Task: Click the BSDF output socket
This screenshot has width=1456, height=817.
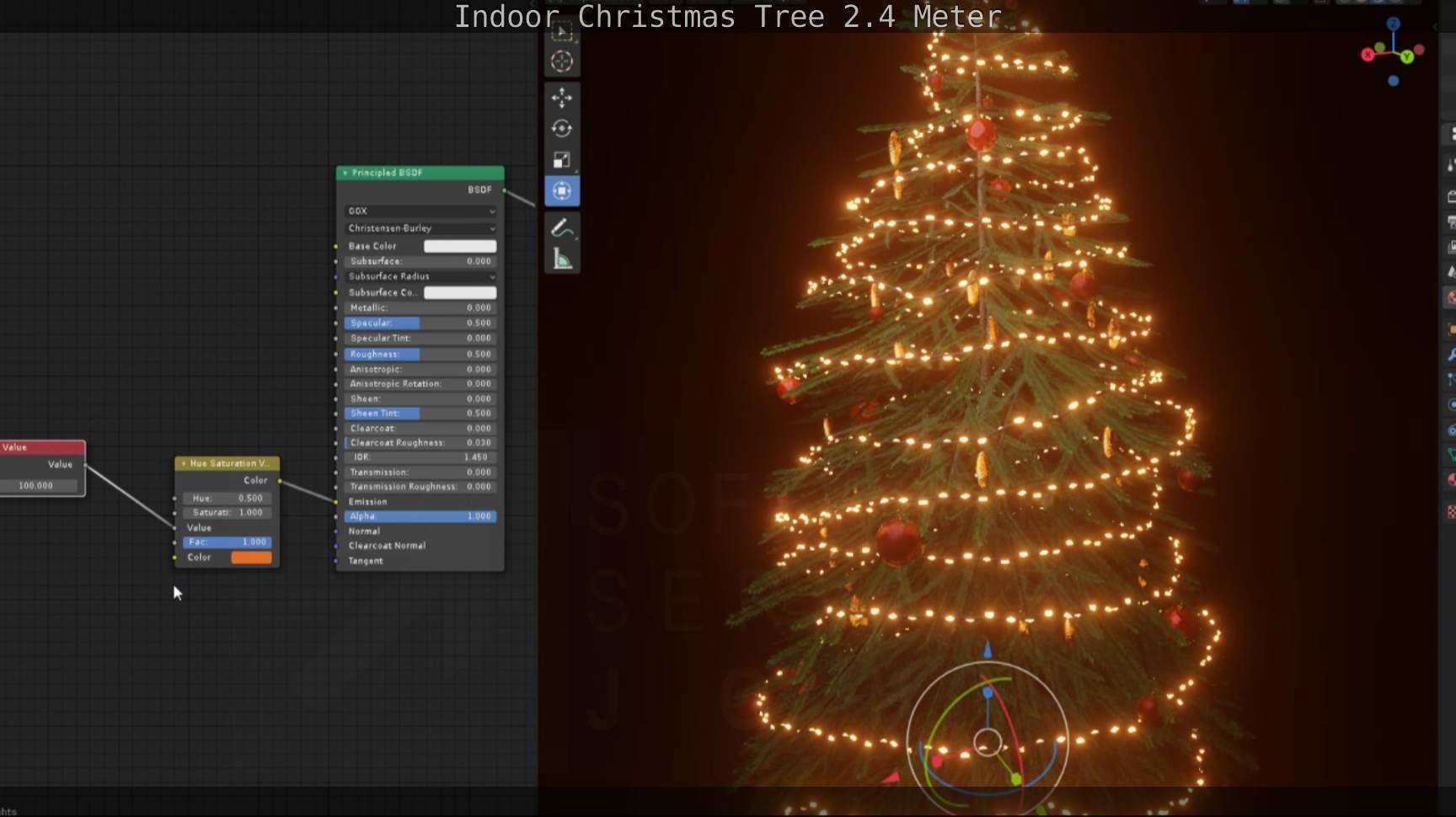Action: 505,190
